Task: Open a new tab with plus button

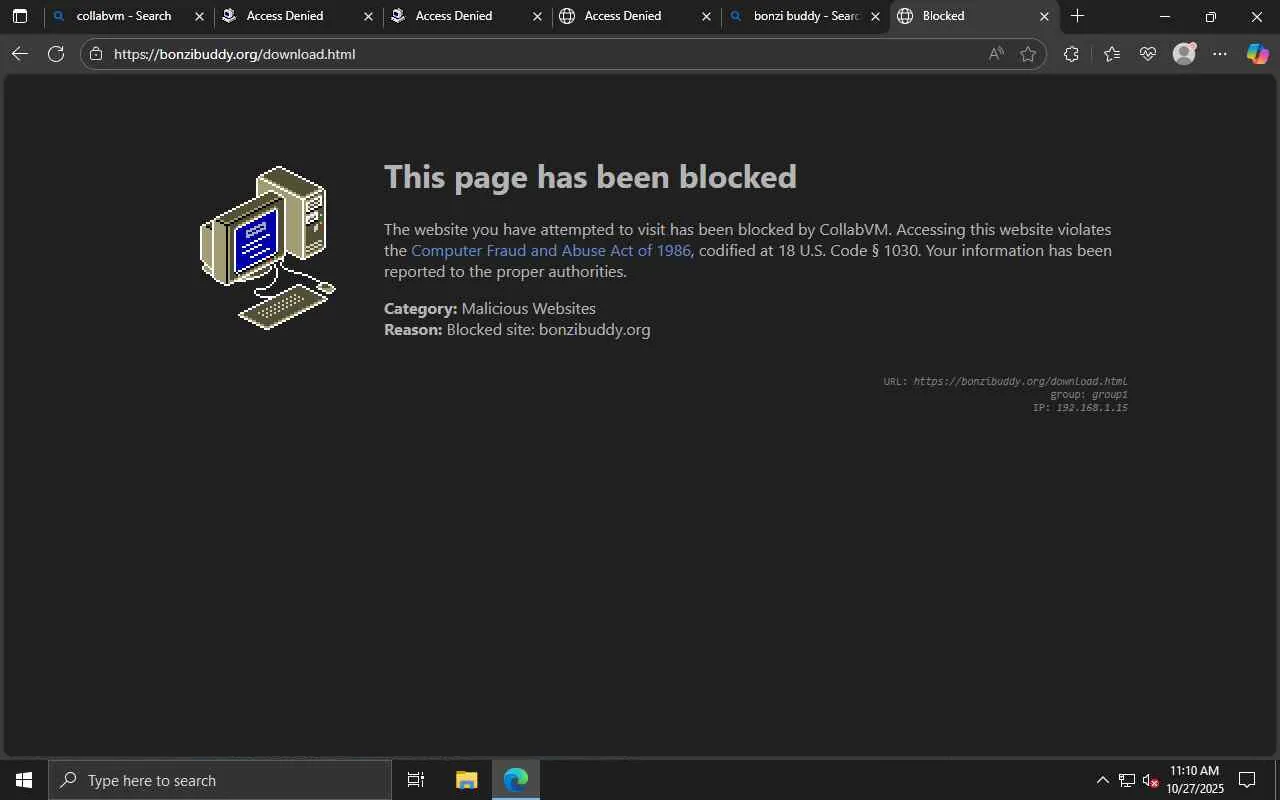Action: (1077, 16)
